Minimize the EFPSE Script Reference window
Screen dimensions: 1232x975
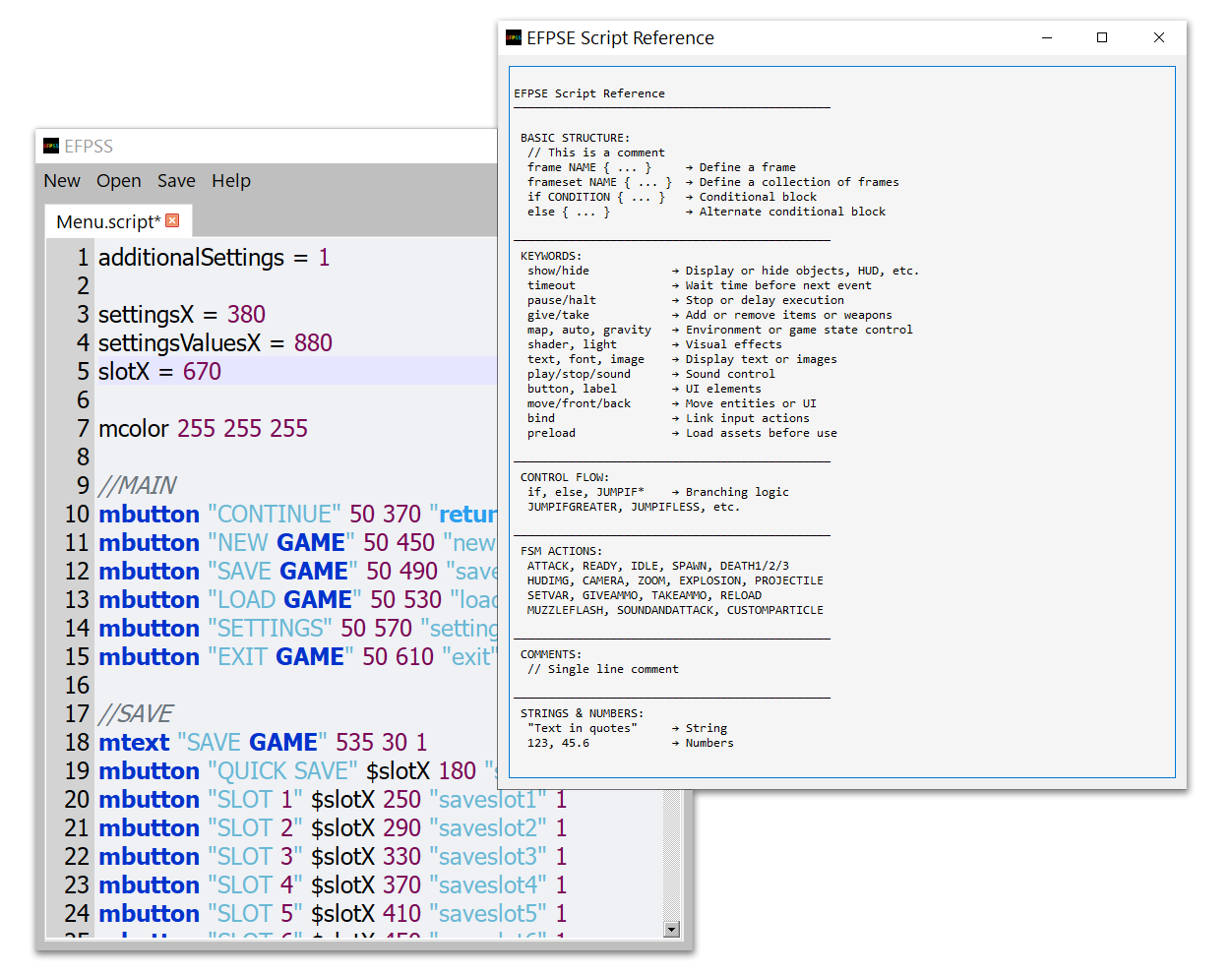1047,38
